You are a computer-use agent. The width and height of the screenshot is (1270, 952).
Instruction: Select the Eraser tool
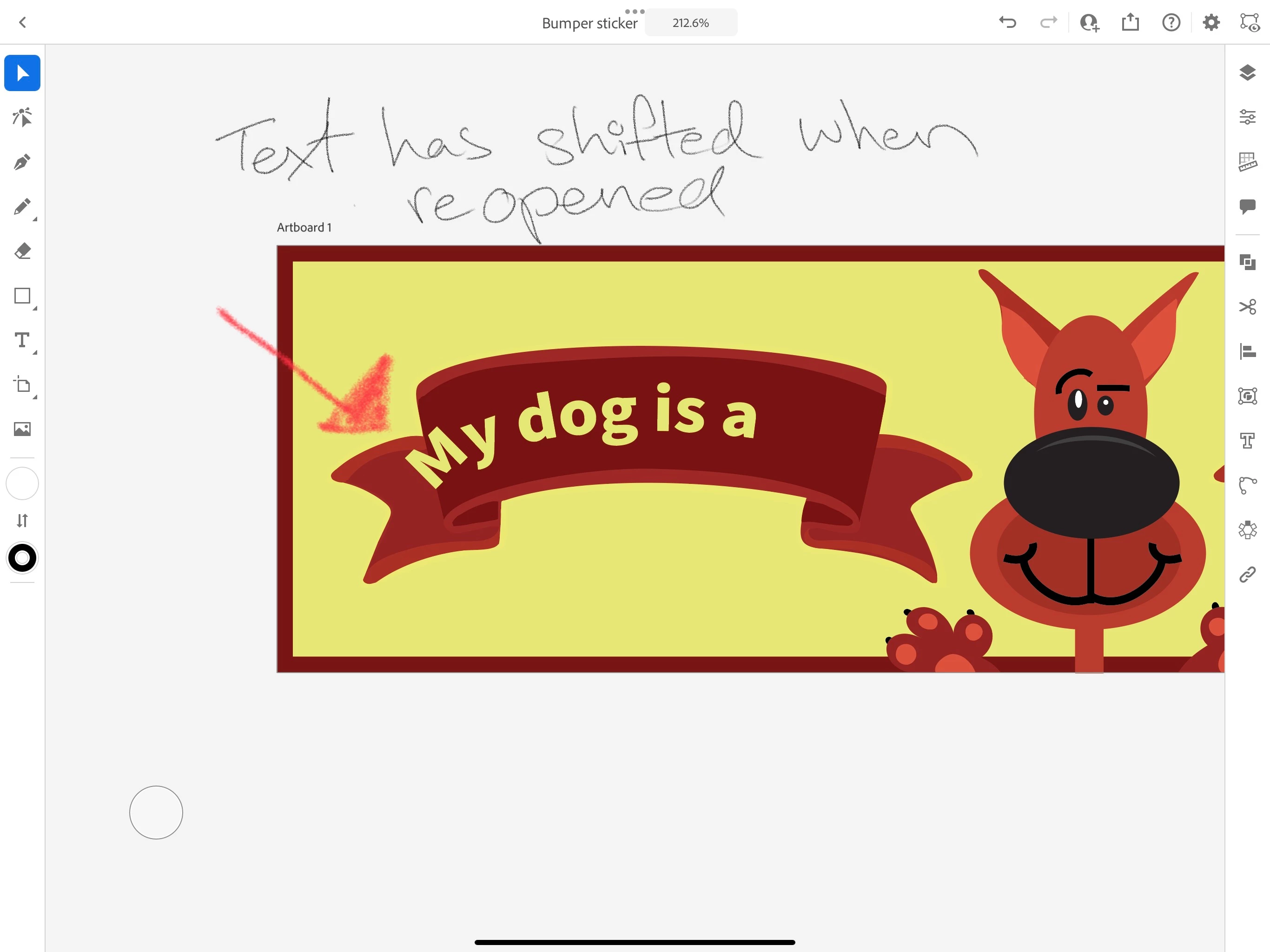coord(22,251)
